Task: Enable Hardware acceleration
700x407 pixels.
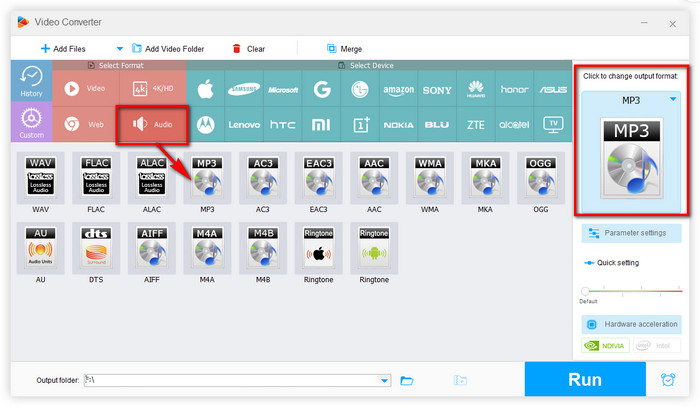Action: [631, 325]
